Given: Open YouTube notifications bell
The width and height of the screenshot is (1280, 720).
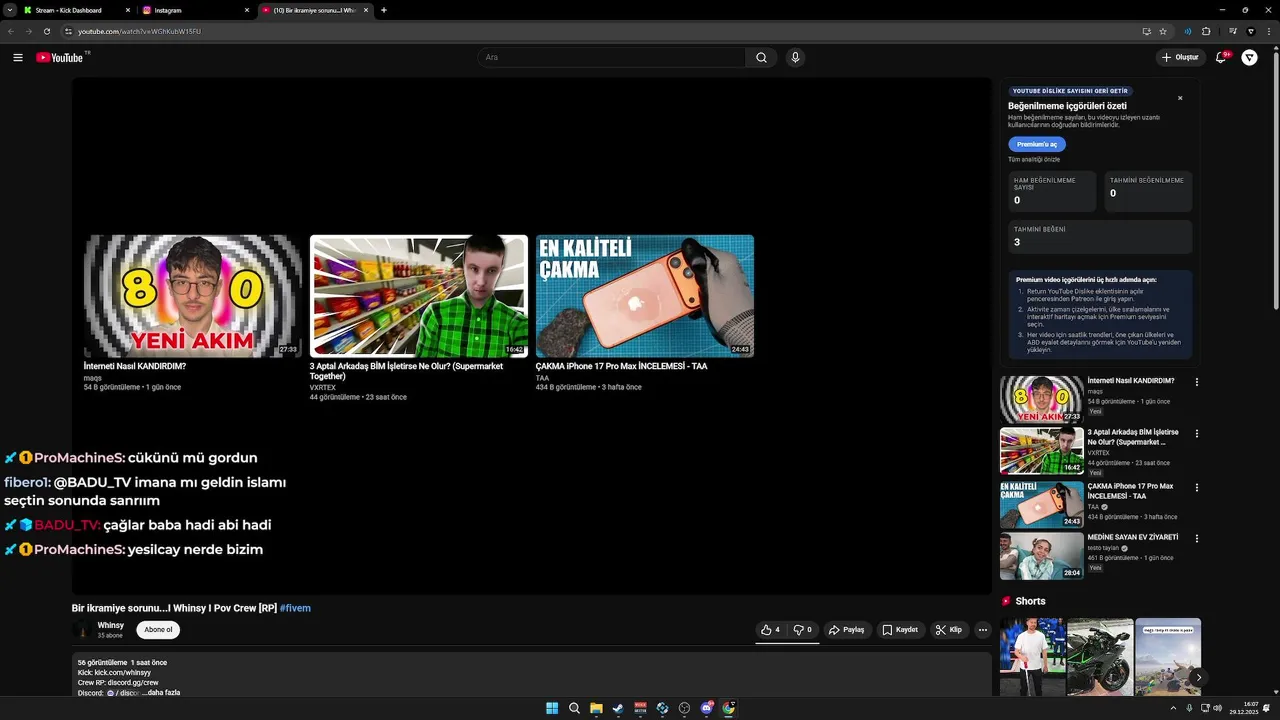Looking at the screenshot, I should pyautogui.click(x=1221, y=57).
